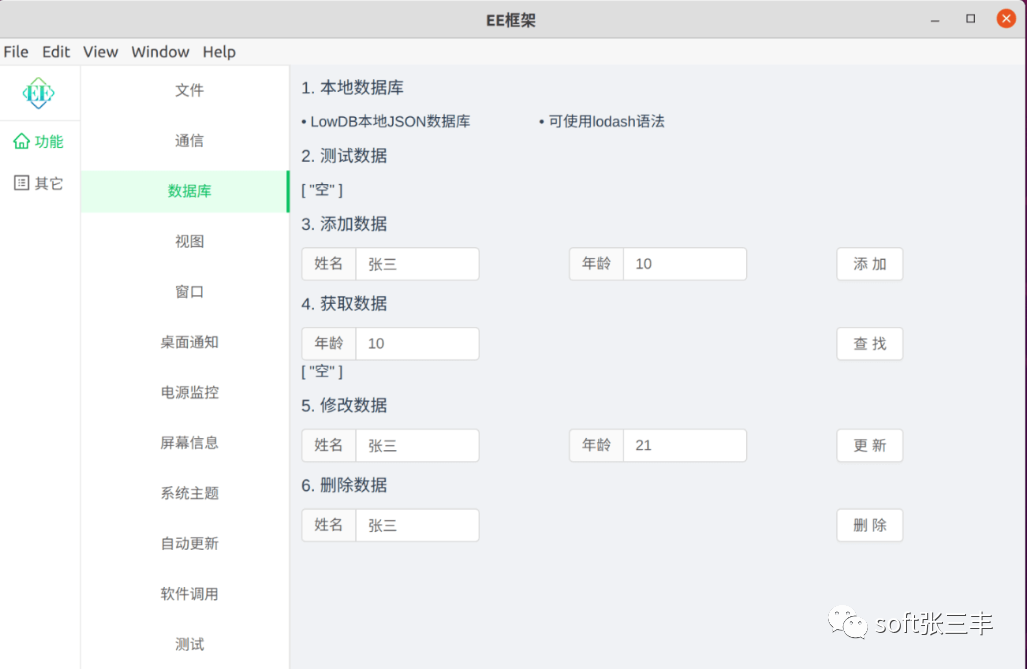Switch to the 文件 sidebar item
Screen dimensions: 1027x669
(189, 91)
